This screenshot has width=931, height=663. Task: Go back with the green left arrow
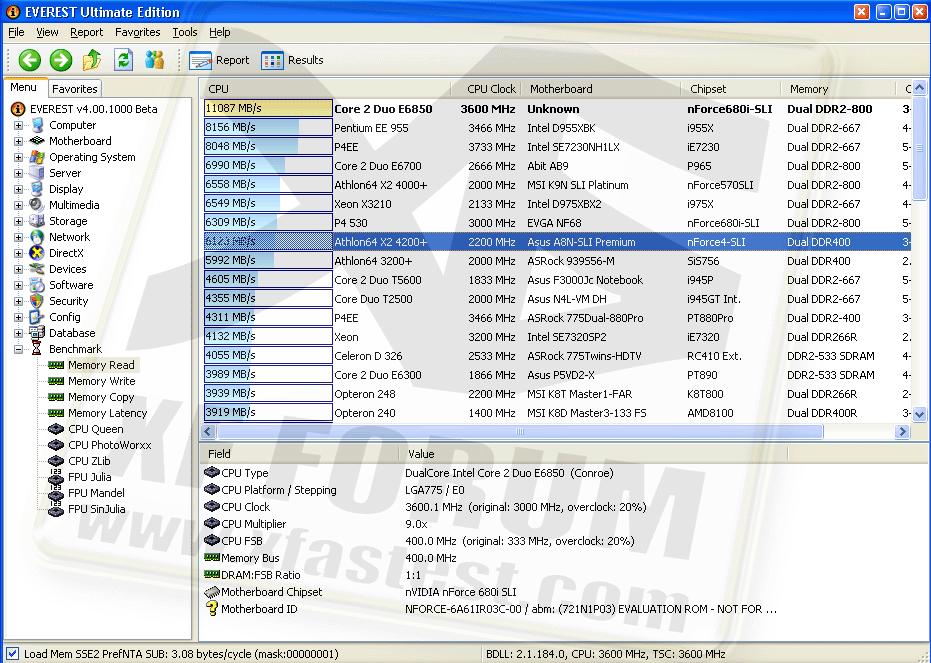pyautogui.click(x=30, y=60)
